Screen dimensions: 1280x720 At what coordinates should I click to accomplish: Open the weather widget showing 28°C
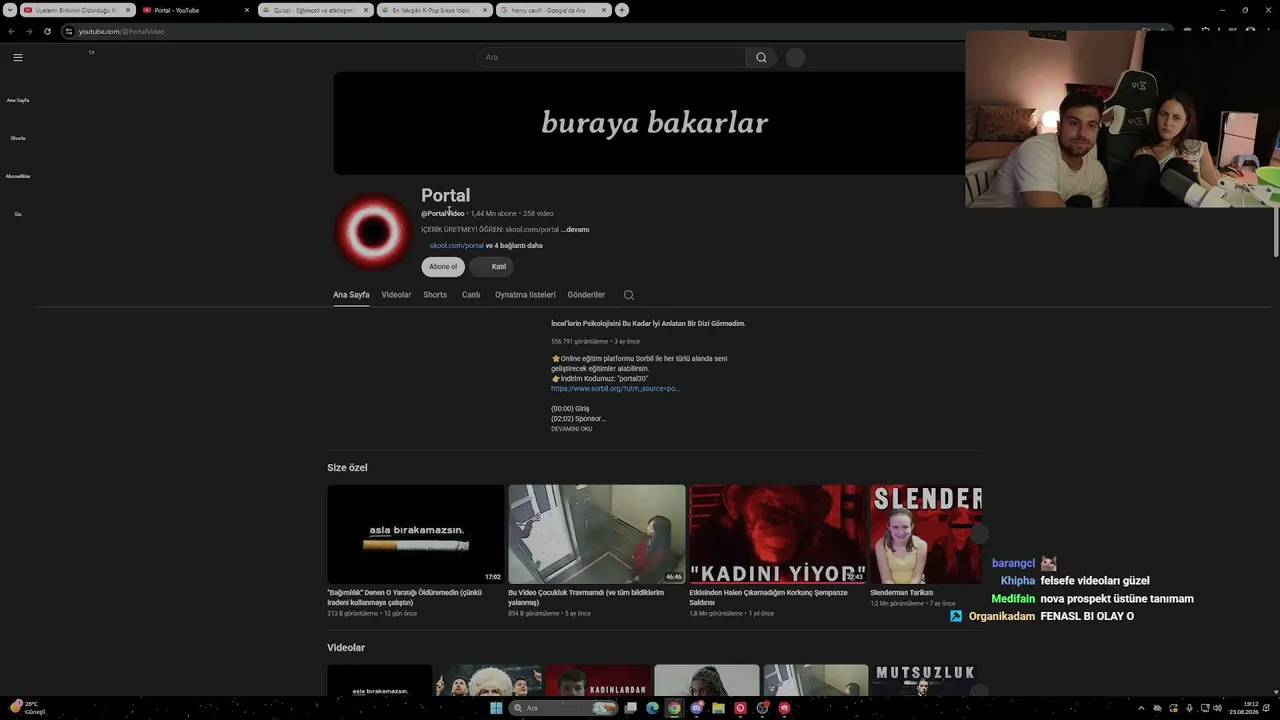(x=28, y=708)
